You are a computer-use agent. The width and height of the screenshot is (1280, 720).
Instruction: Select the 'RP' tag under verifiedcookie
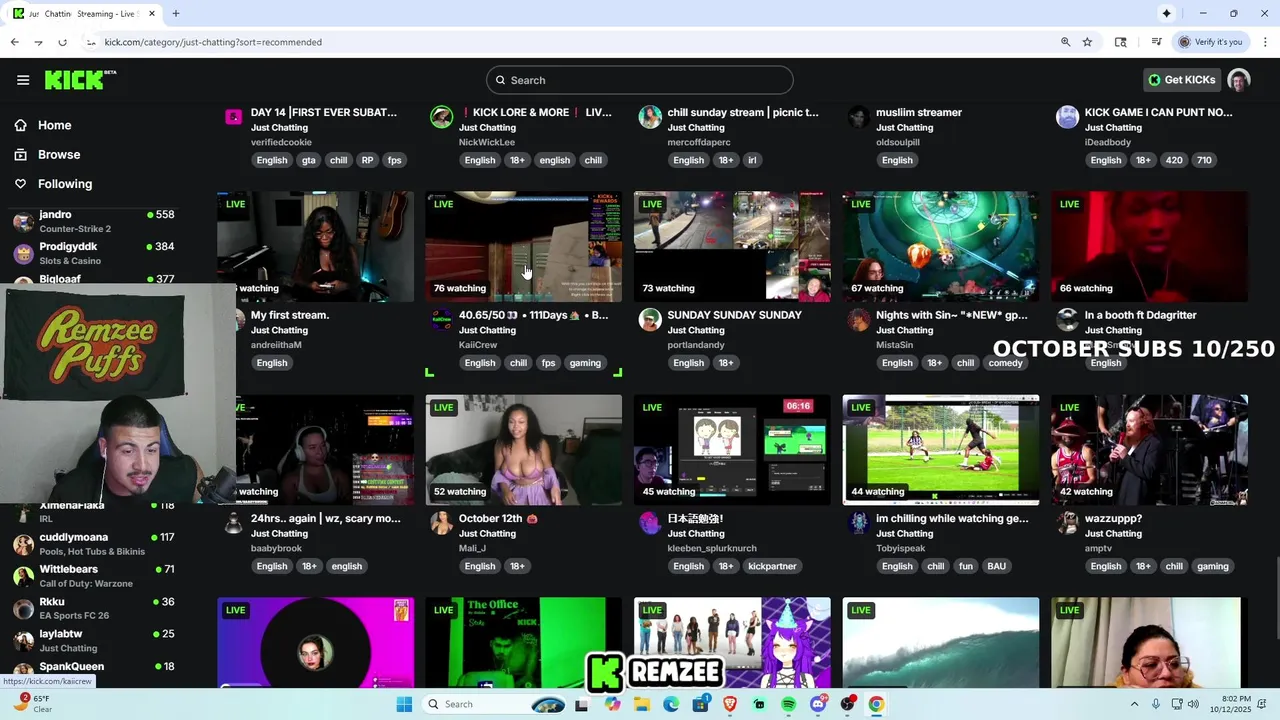[x=367, y=160]
